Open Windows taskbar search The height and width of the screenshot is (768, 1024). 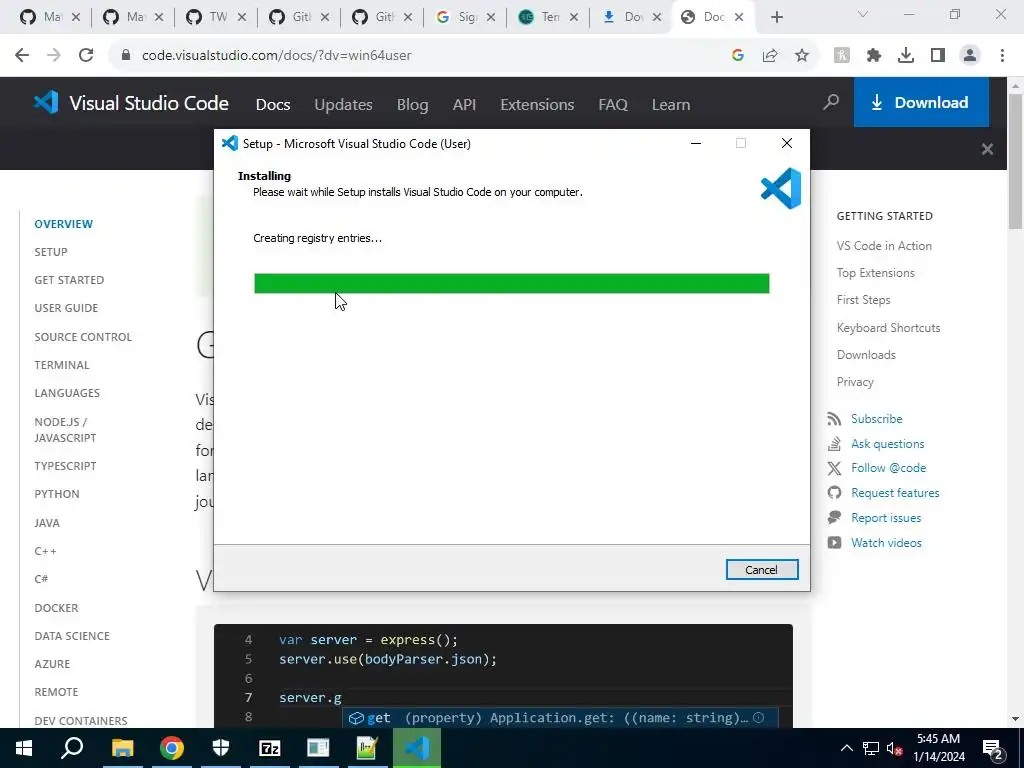(x=72, y=748)
